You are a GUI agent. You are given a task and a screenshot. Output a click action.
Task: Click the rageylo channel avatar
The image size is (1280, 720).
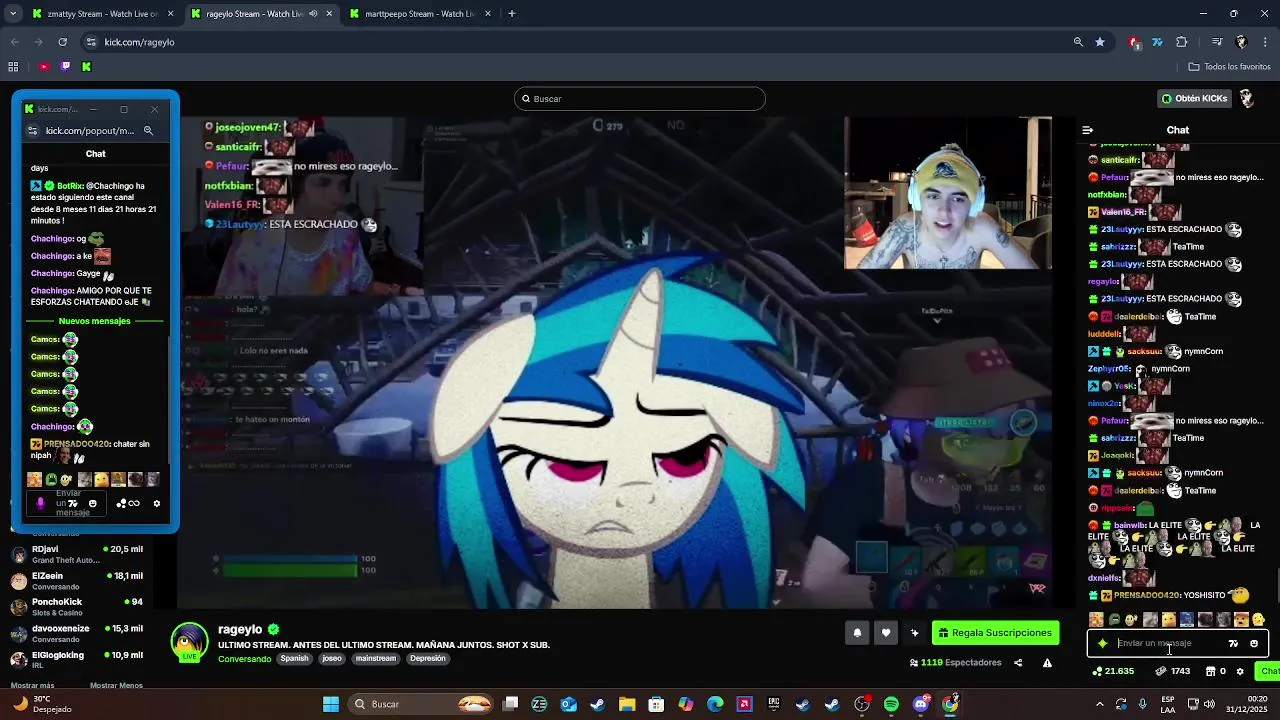(189, 641)
